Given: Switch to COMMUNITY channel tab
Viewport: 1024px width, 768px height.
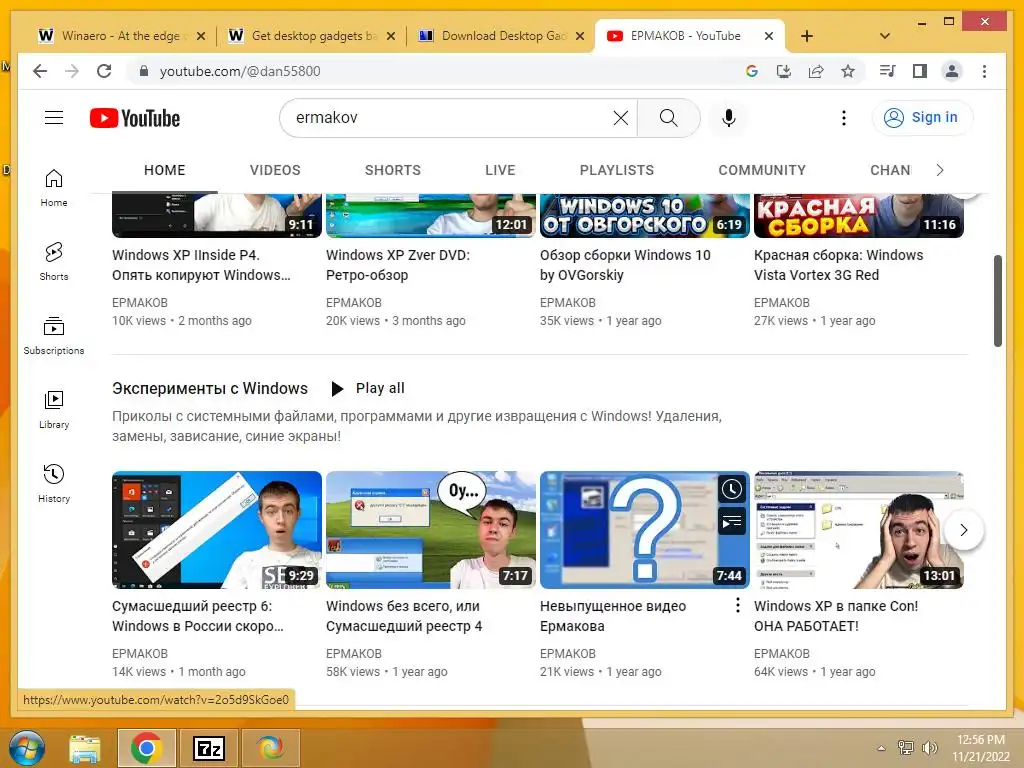Looking at the screenshot, I should [762, 170].
